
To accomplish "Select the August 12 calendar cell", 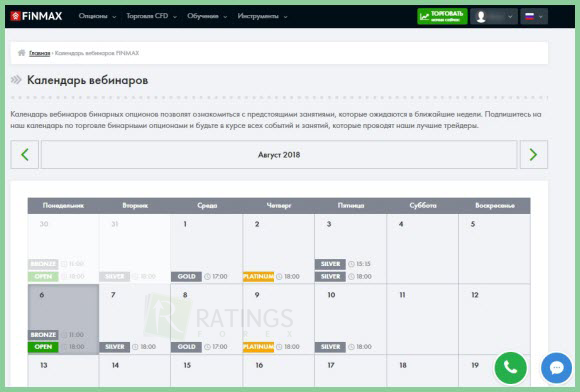I will tap(494, 319).
